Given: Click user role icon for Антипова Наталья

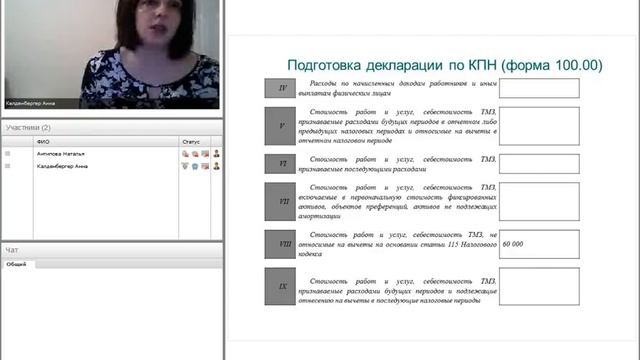Looking at the screenshot, I should coord(216,153).
